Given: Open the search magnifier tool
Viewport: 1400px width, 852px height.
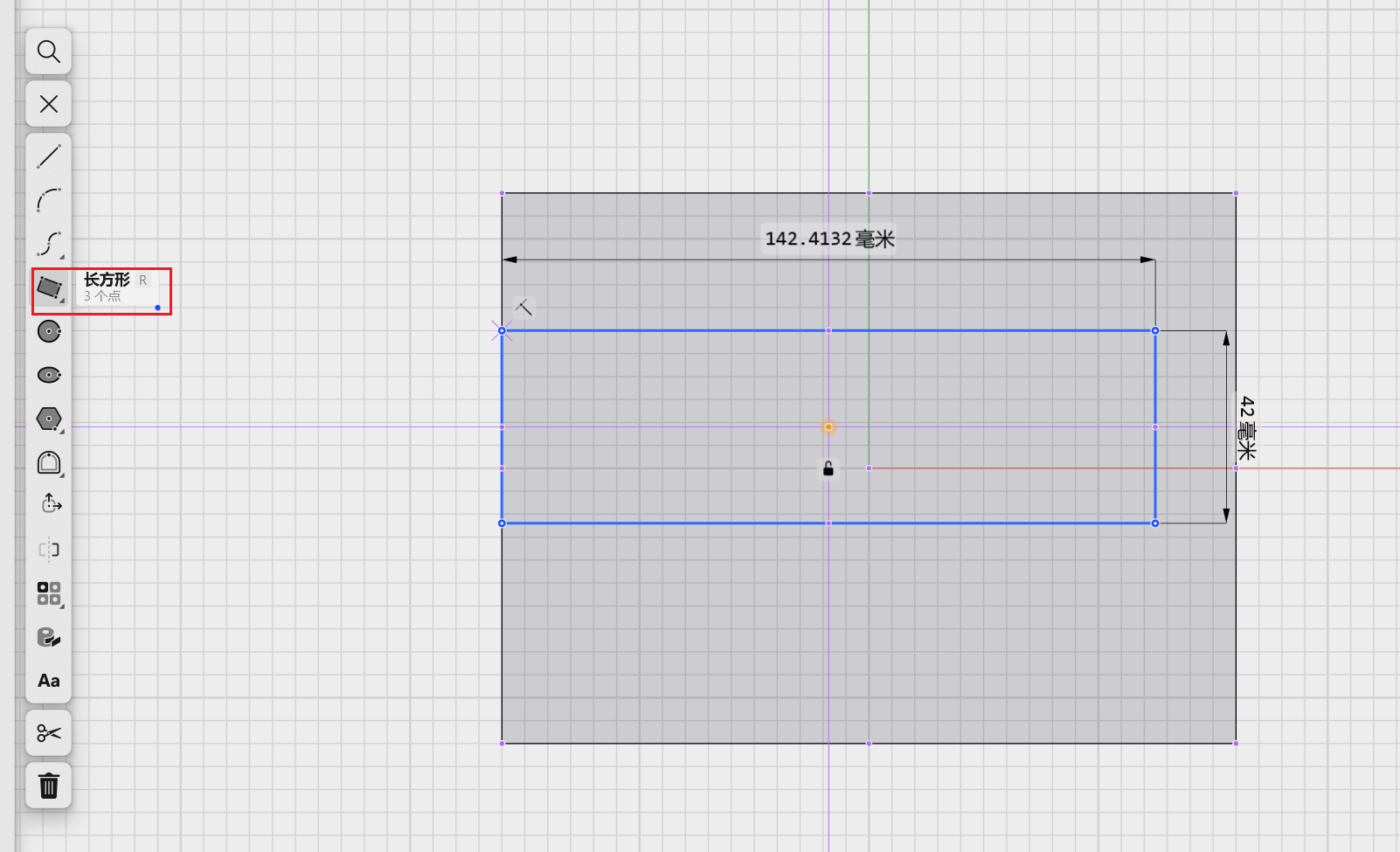Looking at the screenshot, I should (49, 52).
